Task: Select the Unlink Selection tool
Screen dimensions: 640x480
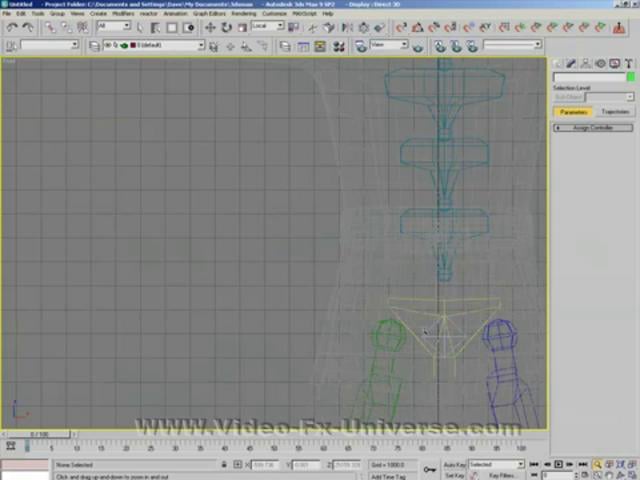Action: click(67, 27)
